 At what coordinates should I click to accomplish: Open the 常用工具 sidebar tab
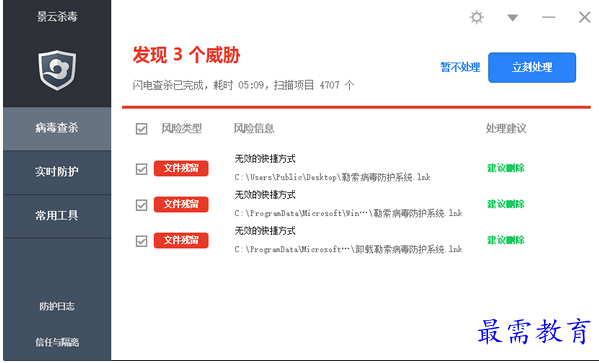coord(57,216)
